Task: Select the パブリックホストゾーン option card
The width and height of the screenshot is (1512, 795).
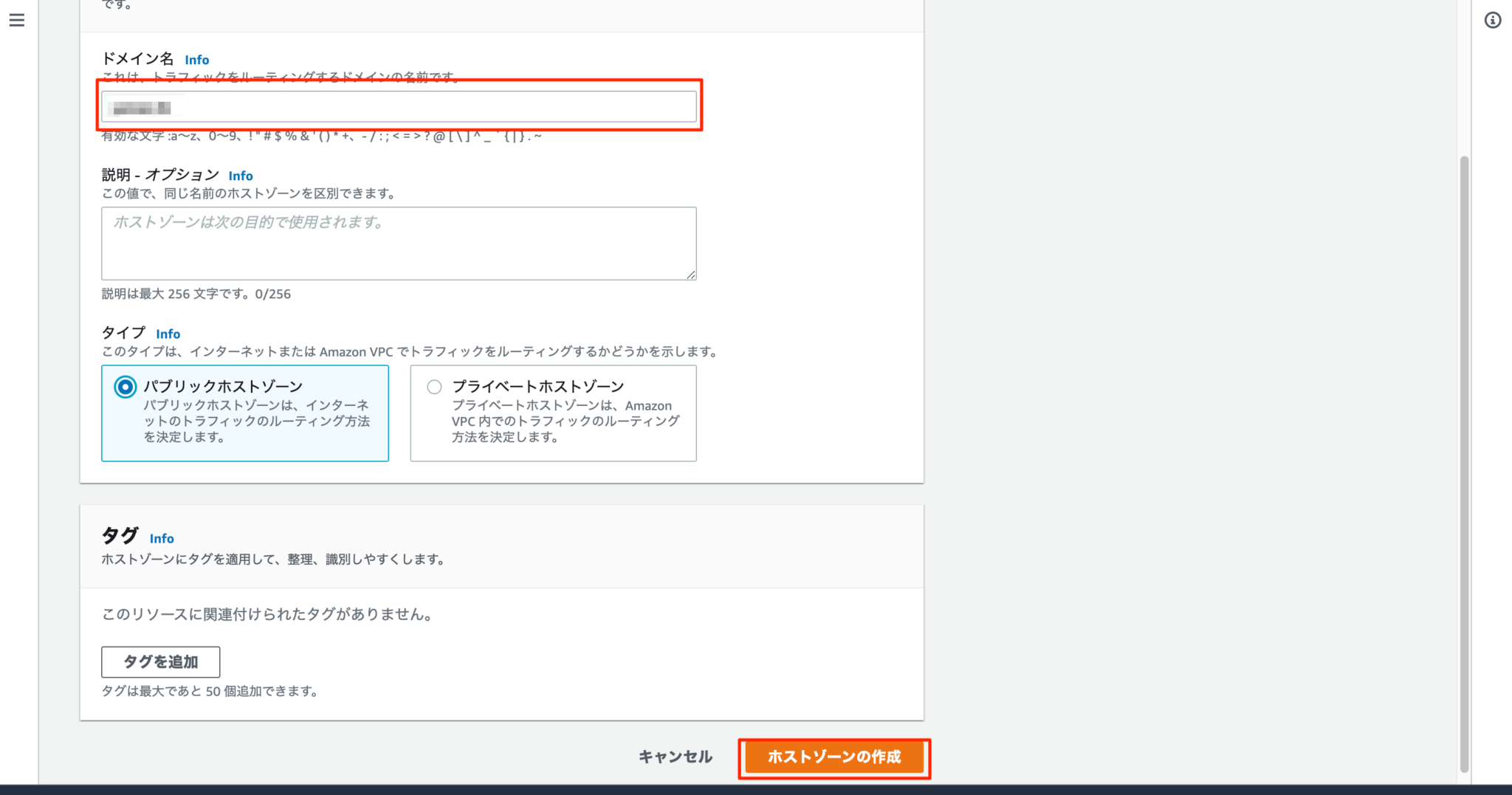Action: pos(244,413)
